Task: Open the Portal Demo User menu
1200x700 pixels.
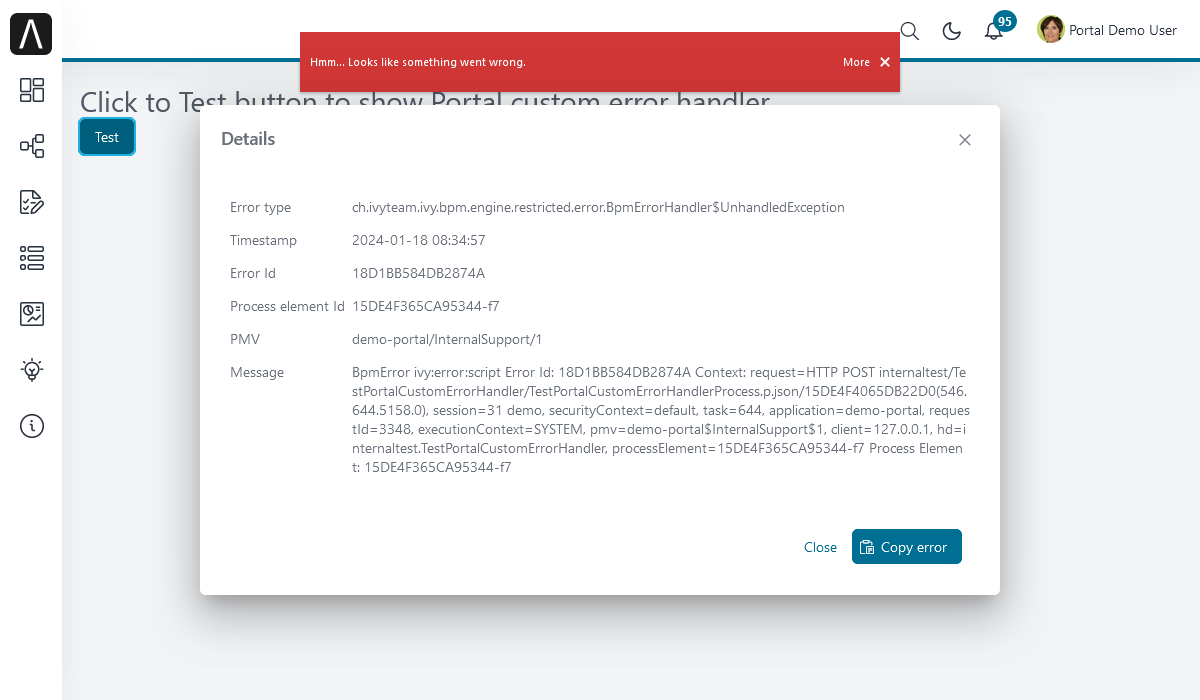Action: point(1107,30)
